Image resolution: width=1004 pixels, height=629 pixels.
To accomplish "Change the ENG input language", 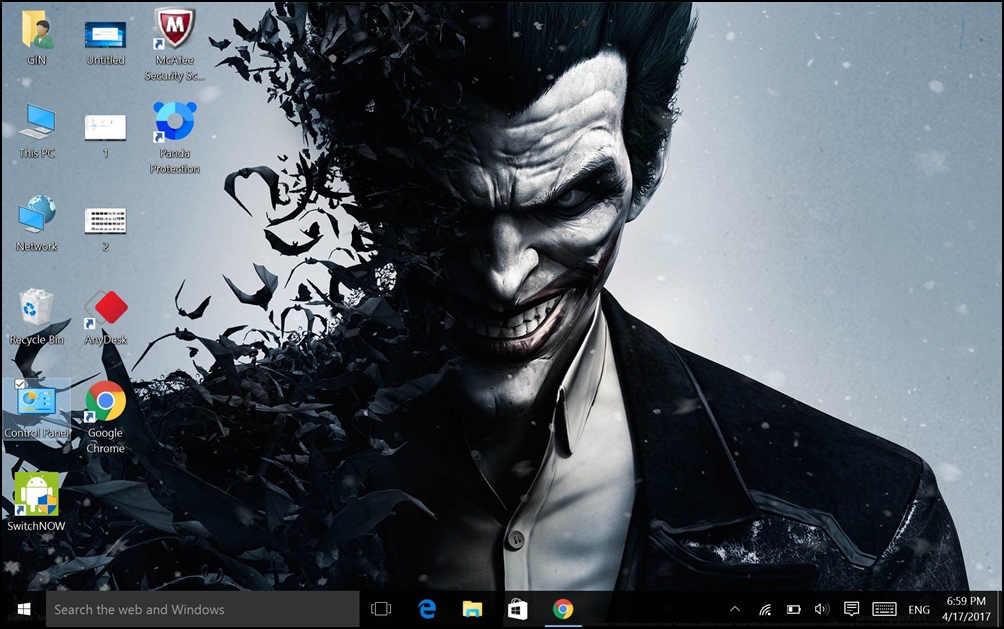I will click(919, 610).
